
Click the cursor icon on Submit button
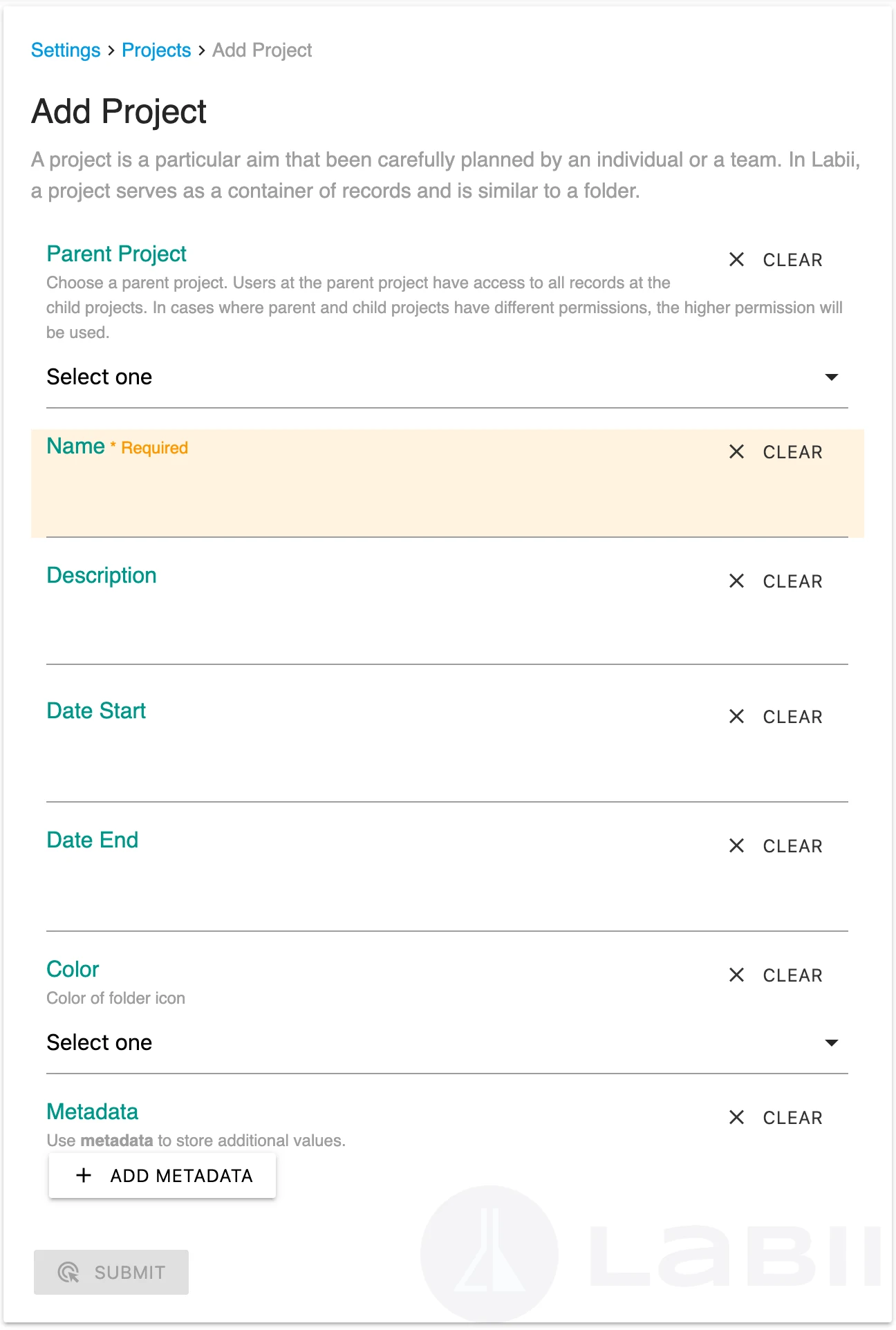[x=68, y=1272]
